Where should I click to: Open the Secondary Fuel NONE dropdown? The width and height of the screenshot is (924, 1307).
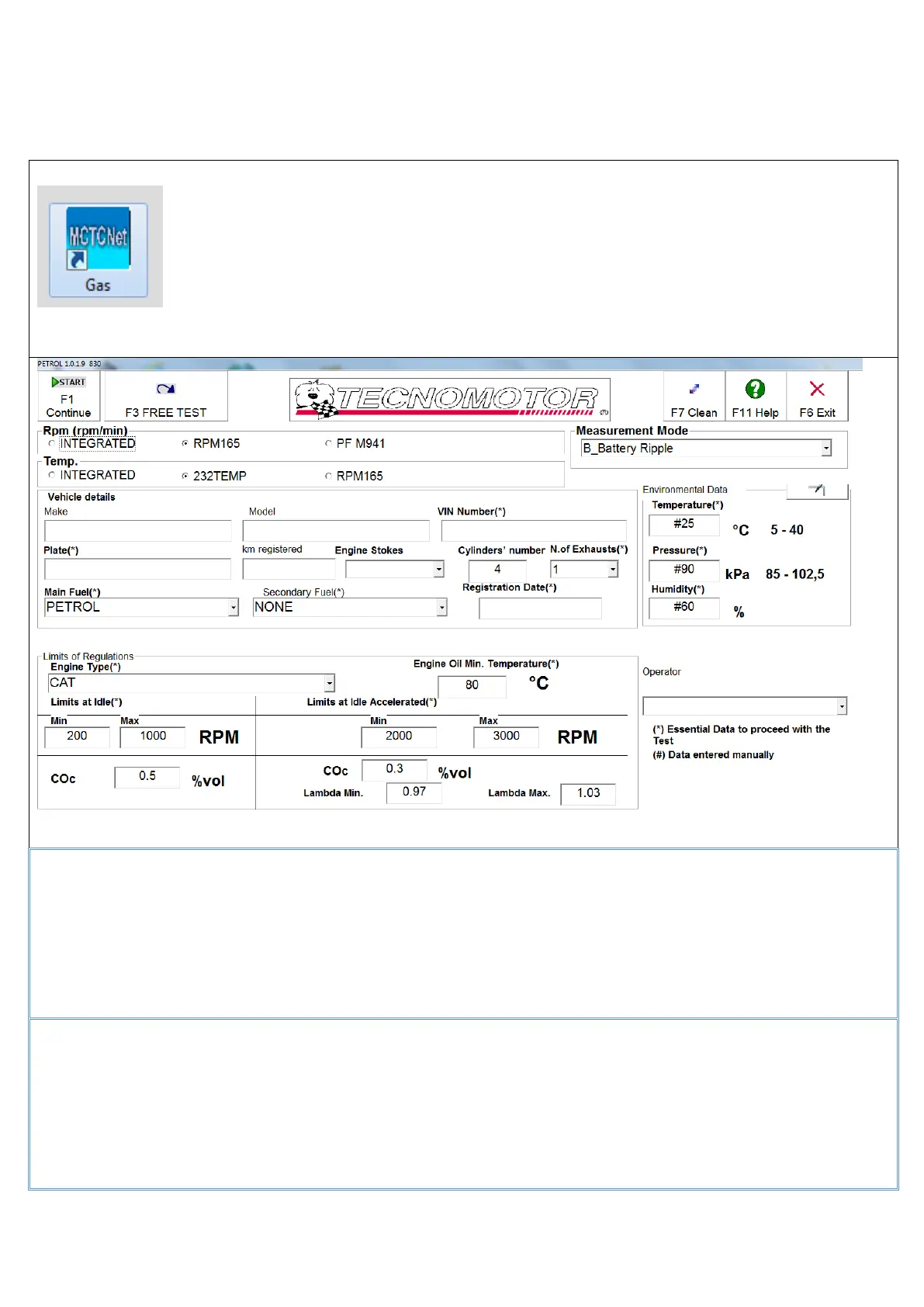441,607
